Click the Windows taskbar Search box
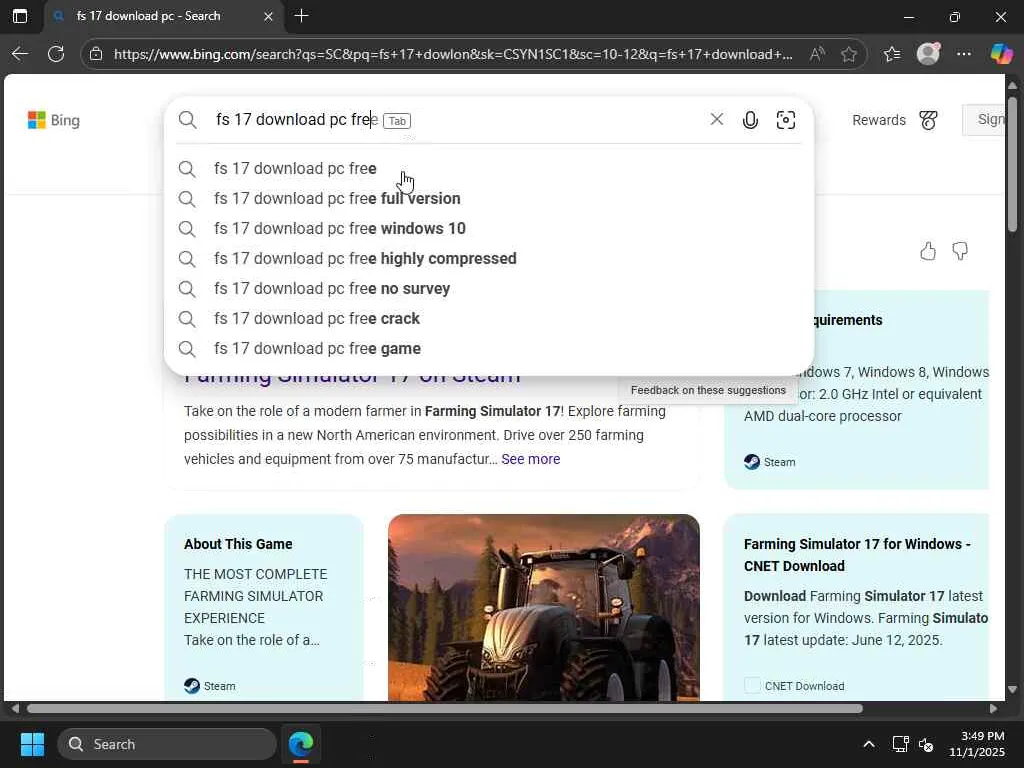Image resolution: width=1024 pixels, height=768 pixels. pos(167,744)
